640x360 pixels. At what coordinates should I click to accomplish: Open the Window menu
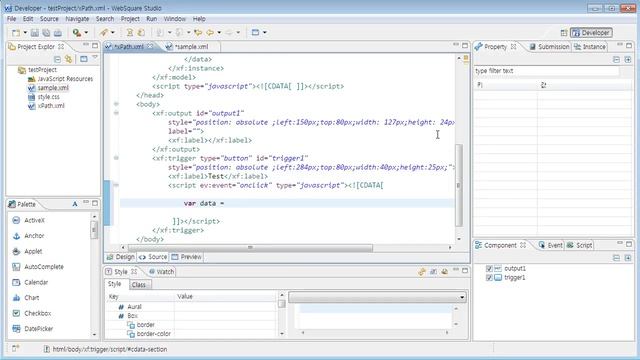(175, 19)
